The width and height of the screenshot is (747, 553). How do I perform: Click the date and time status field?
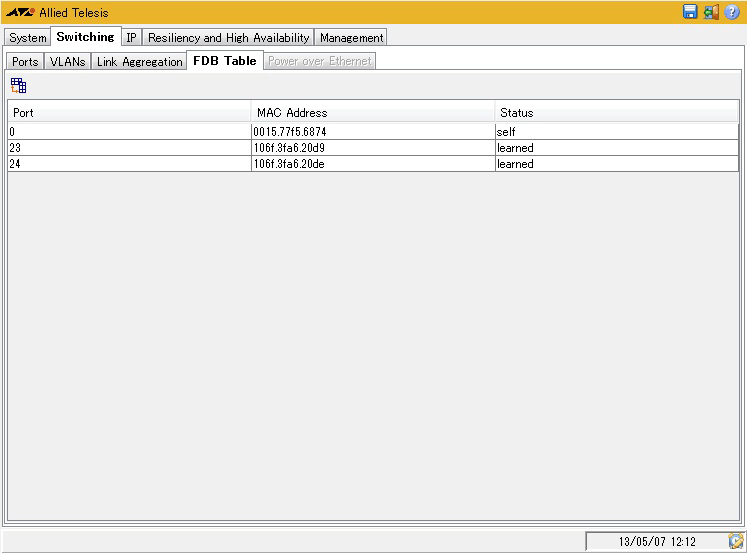[x=656, y=541]
